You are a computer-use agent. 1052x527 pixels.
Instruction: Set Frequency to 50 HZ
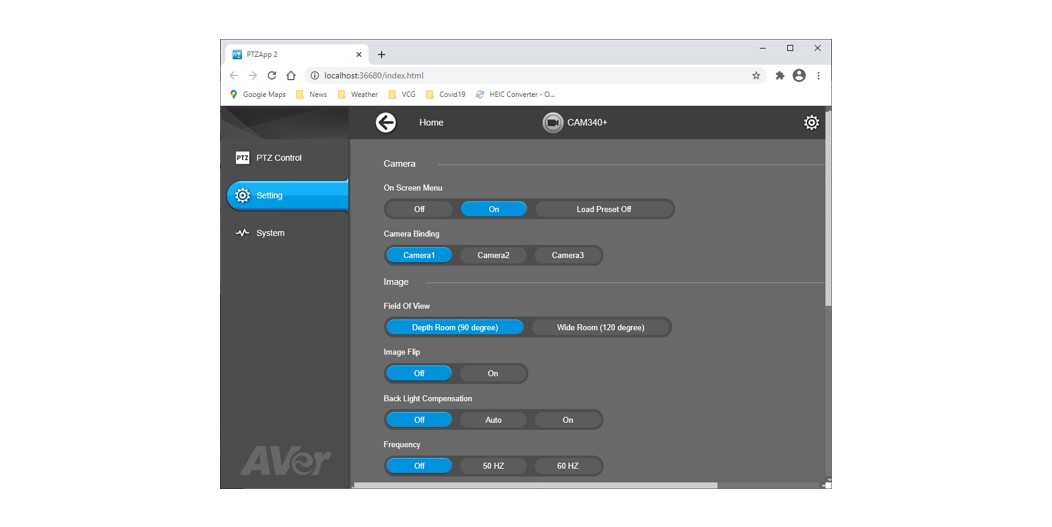point(493,466)
